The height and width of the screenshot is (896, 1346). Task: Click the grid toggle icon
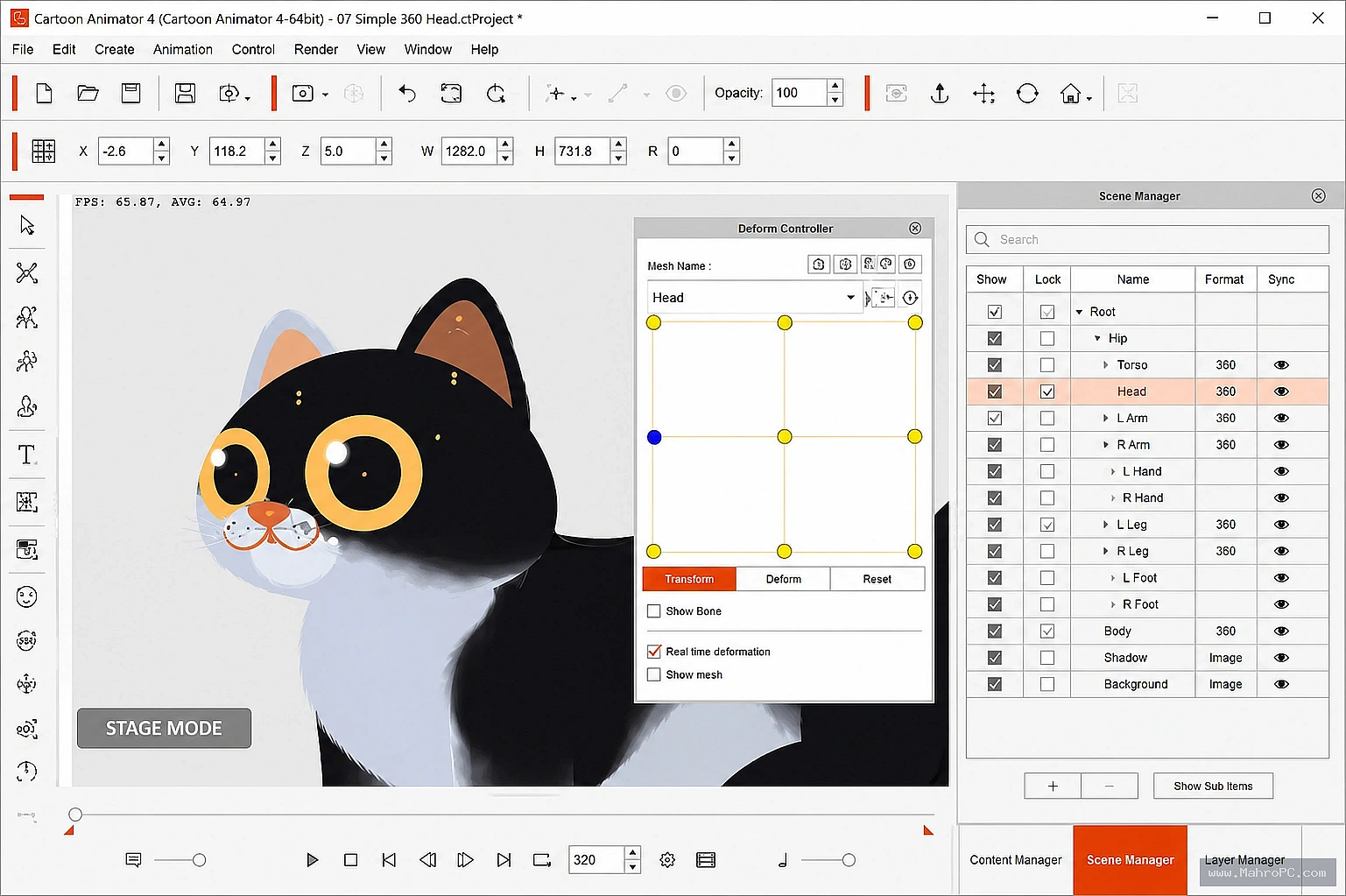(43, 152)
